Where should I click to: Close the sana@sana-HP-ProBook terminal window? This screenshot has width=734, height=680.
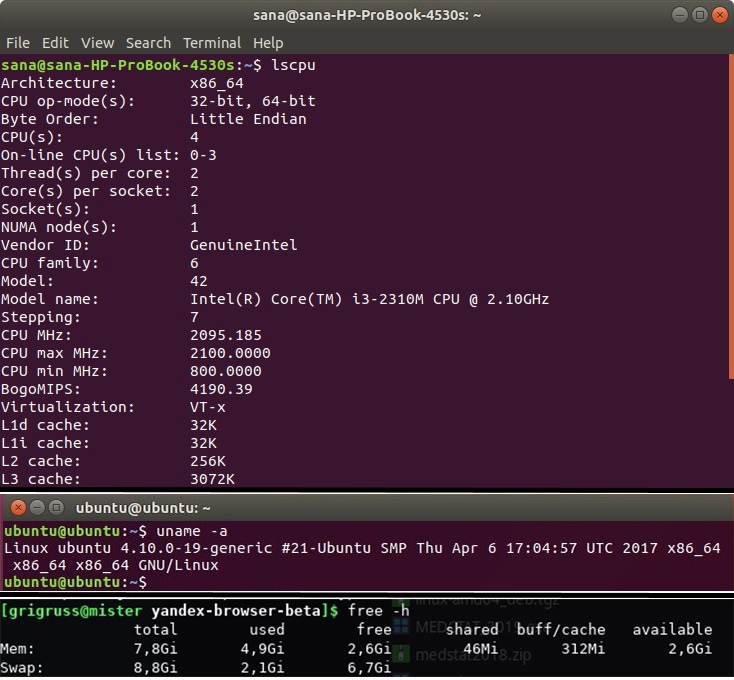[x=721, y=15]
